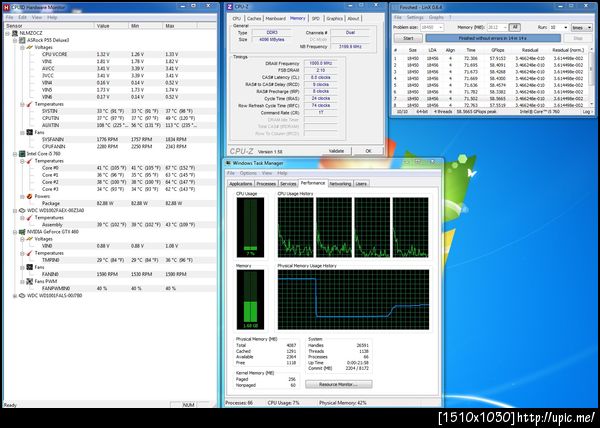
Task: Click the Intel Core Temperatures thermometer icon
Action: pyautogui.click(x=29, y=161)
